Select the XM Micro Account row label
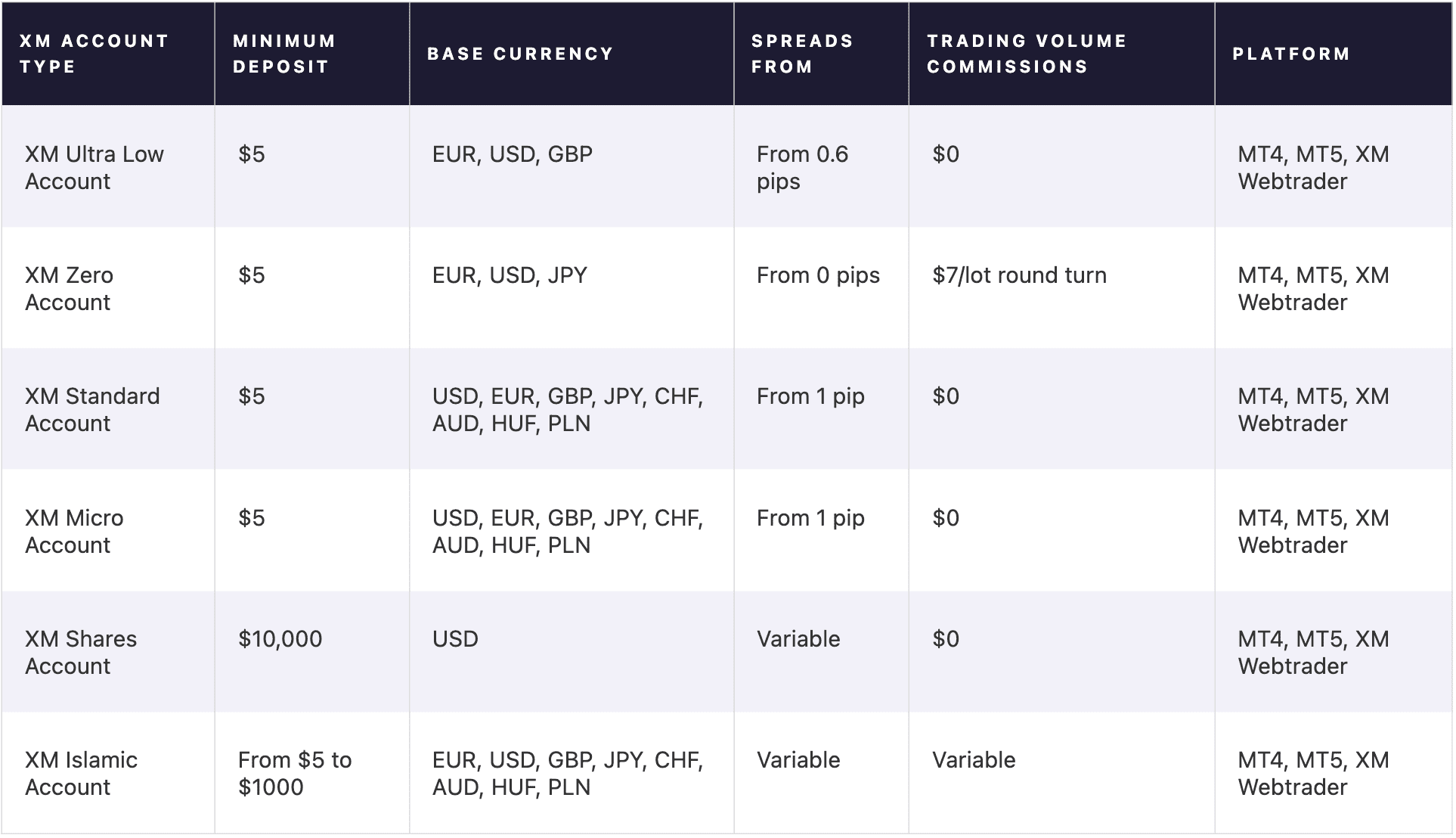Image resolution: width=1456 pixels, height=838 pixels. [x=74, y=532]
